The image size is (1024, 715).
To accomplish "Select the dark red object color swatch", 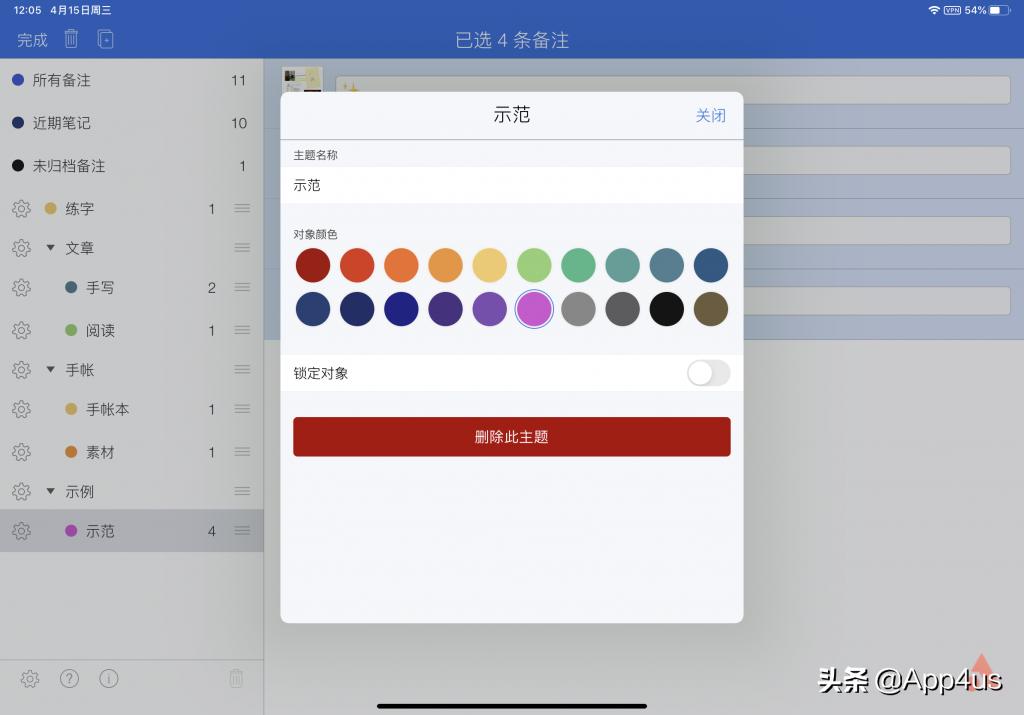I will point(313,265).
